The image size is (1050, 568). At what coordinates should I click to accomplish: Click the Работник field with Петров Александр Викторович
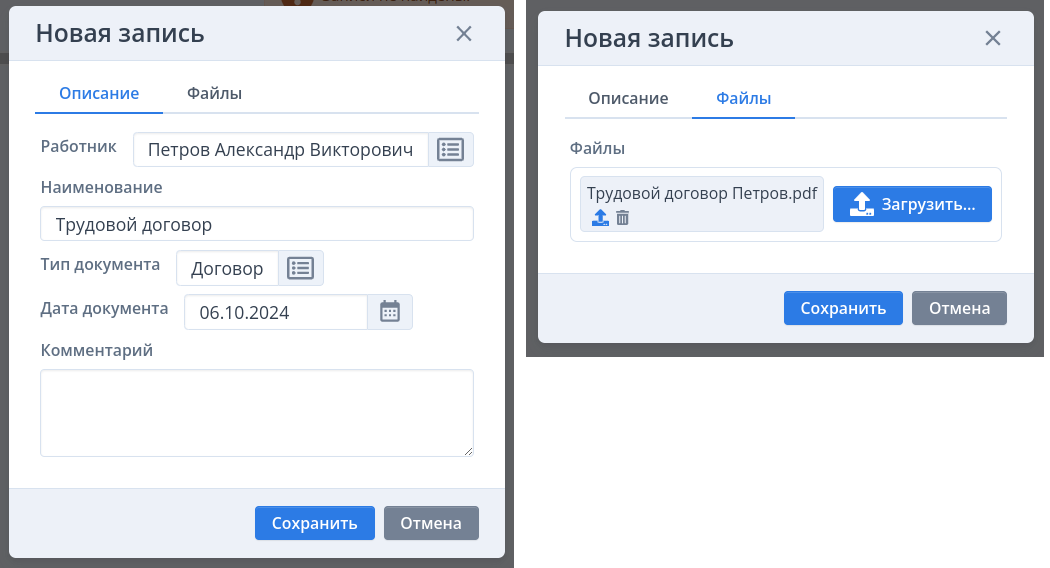coord(280,150)
